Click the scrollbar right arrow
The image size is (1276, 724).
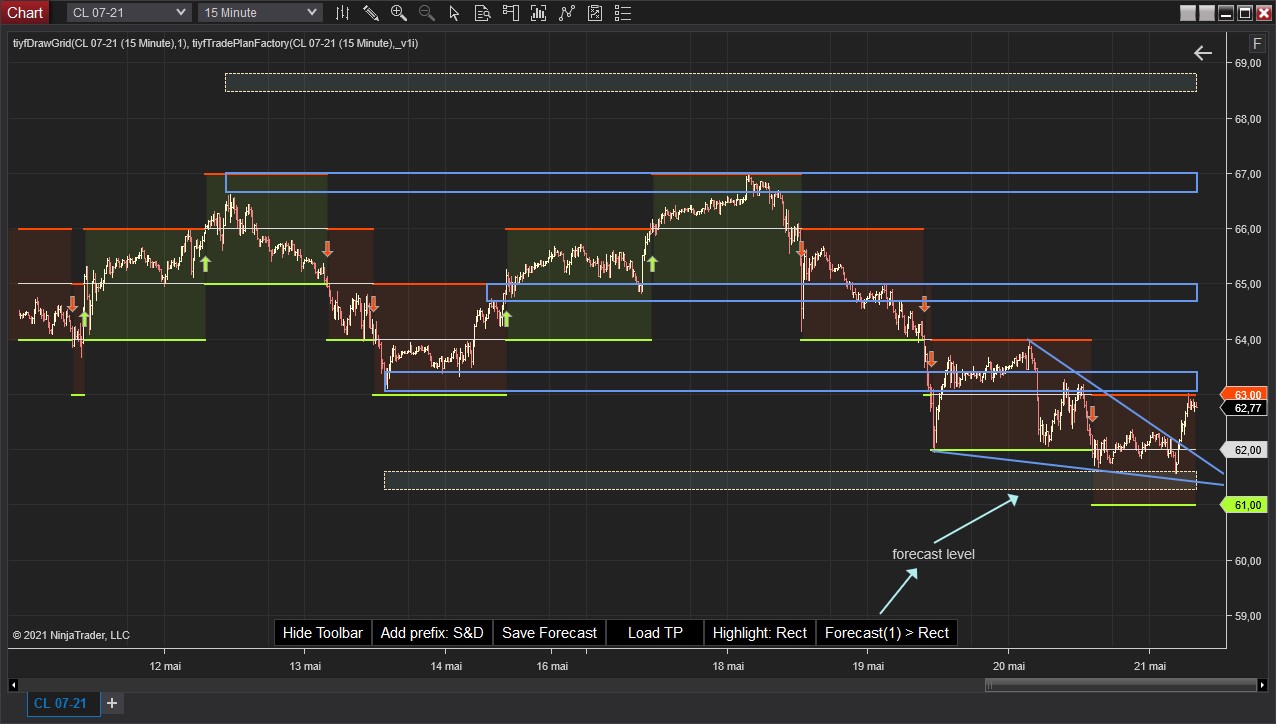click(1261, 685)
